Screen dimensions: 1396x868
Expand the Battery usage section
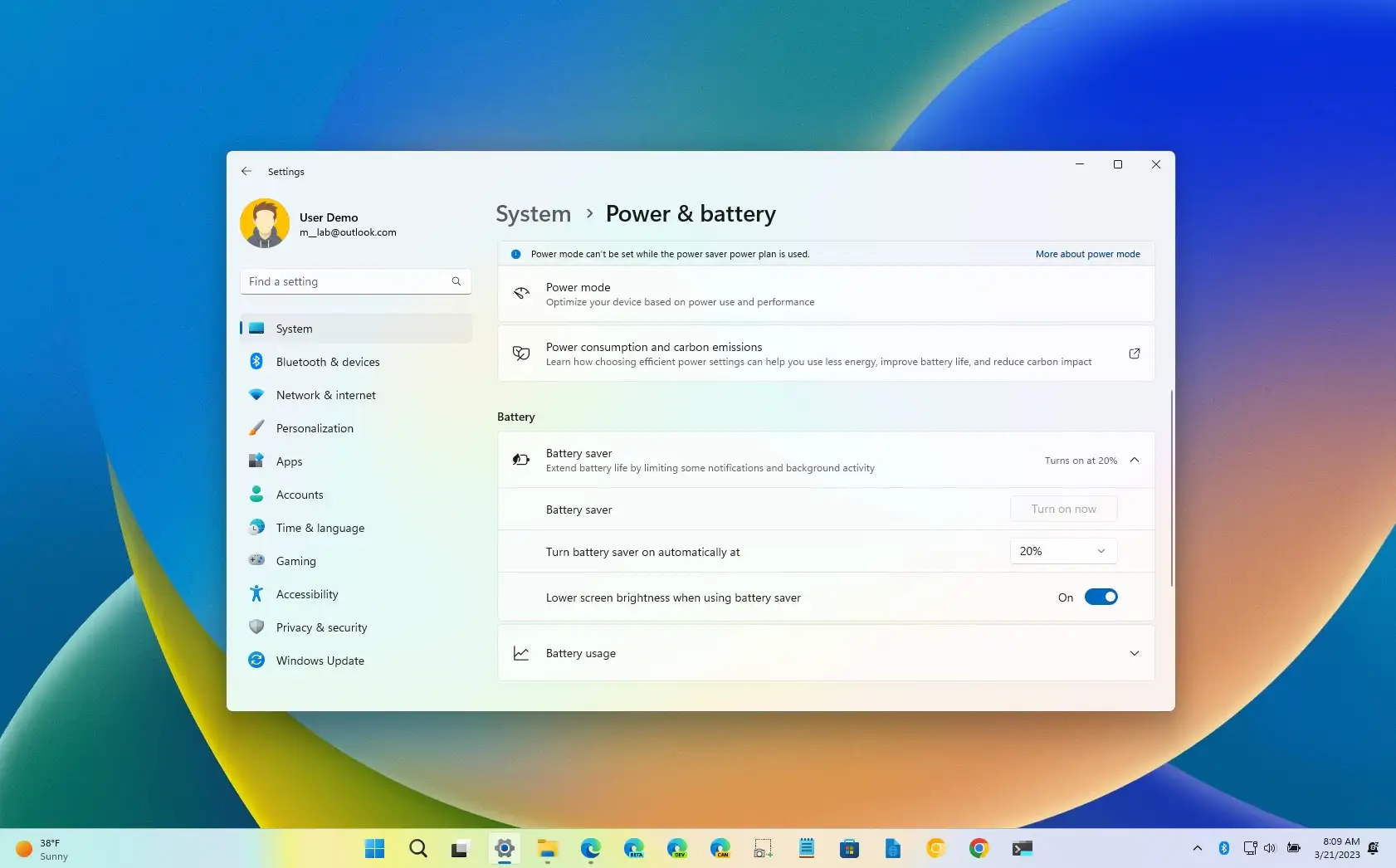(1135, 653)
